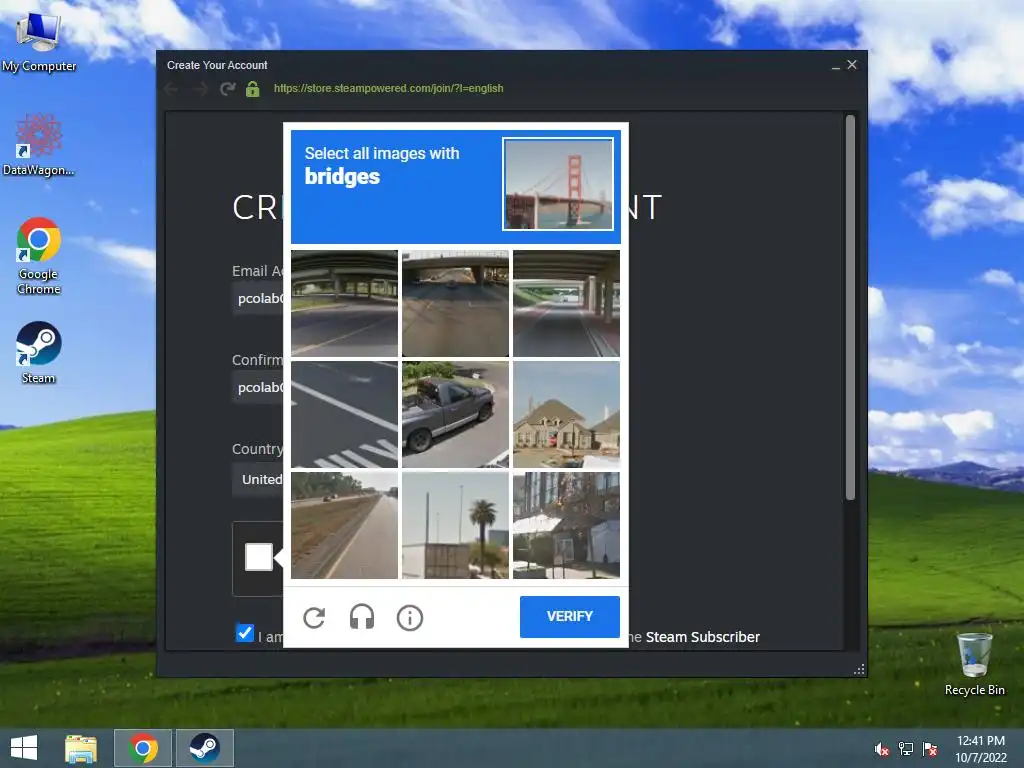Select the tile with the palm tree
Screen dimensions: 1024x768
click(x=455, y=526)
